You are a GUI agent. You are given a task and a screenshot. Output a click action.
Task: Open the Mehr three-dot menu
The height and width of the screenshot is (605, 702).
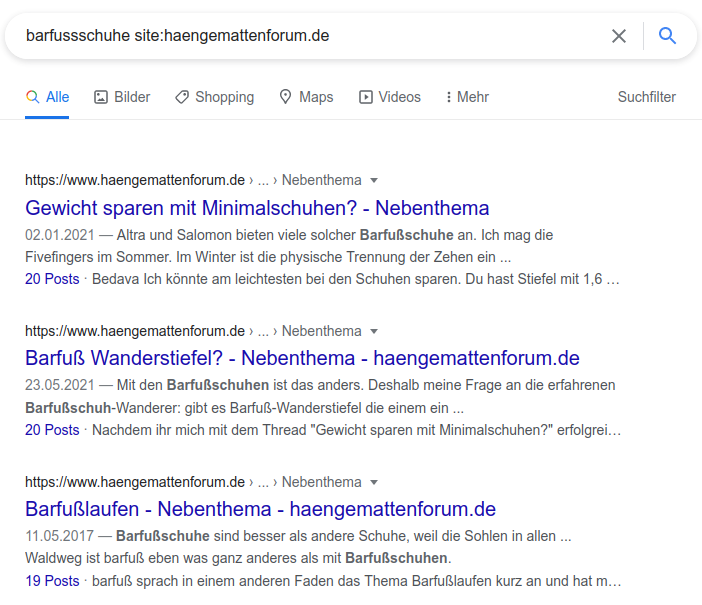[x=449, y=97]
